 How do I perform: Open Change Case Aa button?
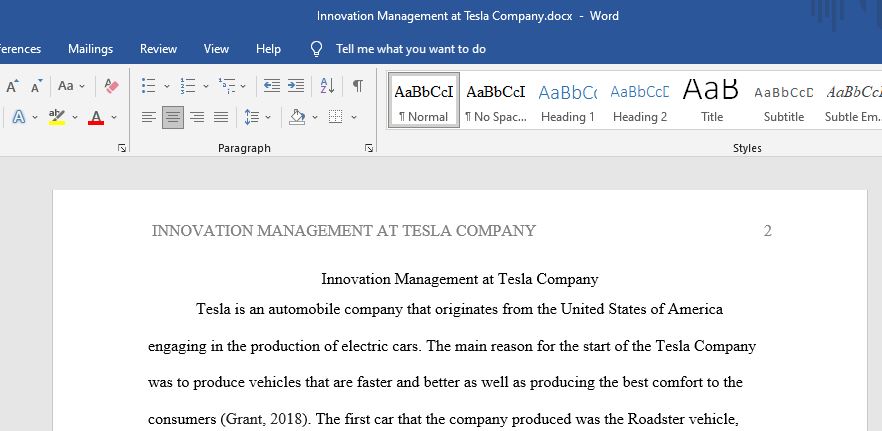coord(66,86)
